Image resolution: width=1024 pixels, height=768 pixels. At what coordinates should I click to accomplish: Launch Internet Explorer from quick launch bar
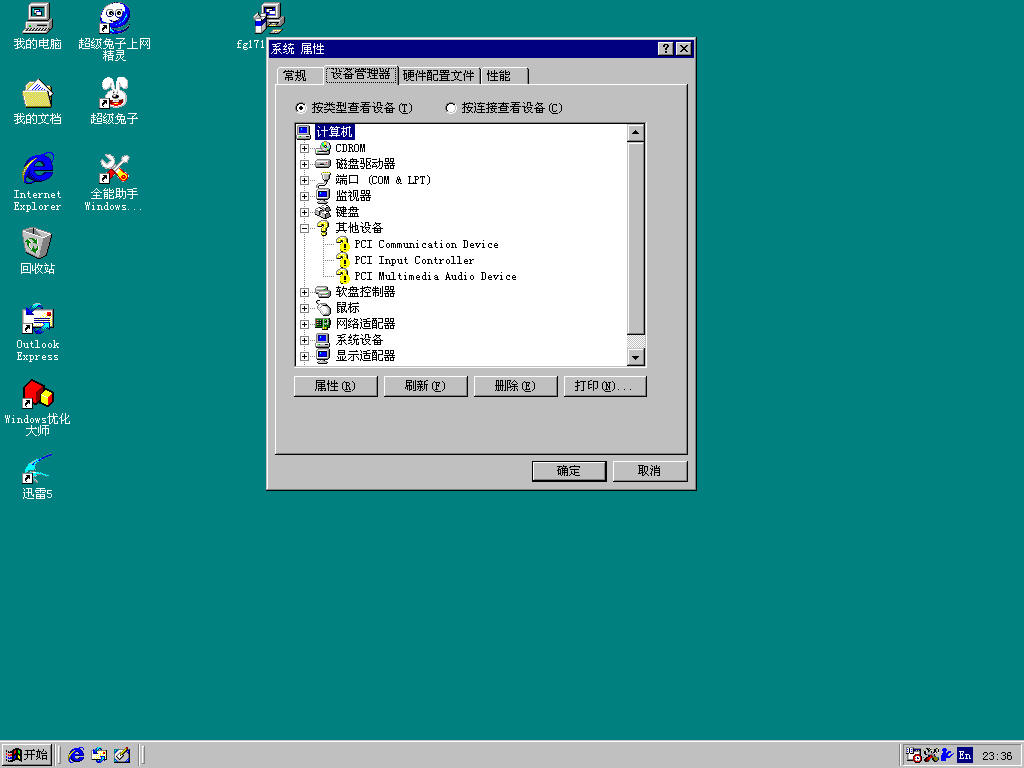point(76,755)
